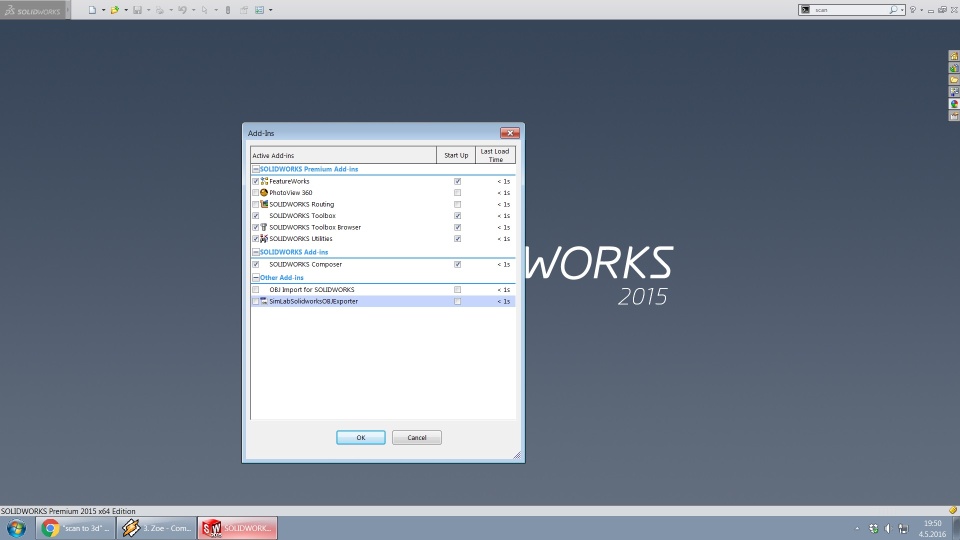Open the SOLIDWORKS Resources task pane tab
The height and width of the screenshot is (540, 960).
coord(954,56)
